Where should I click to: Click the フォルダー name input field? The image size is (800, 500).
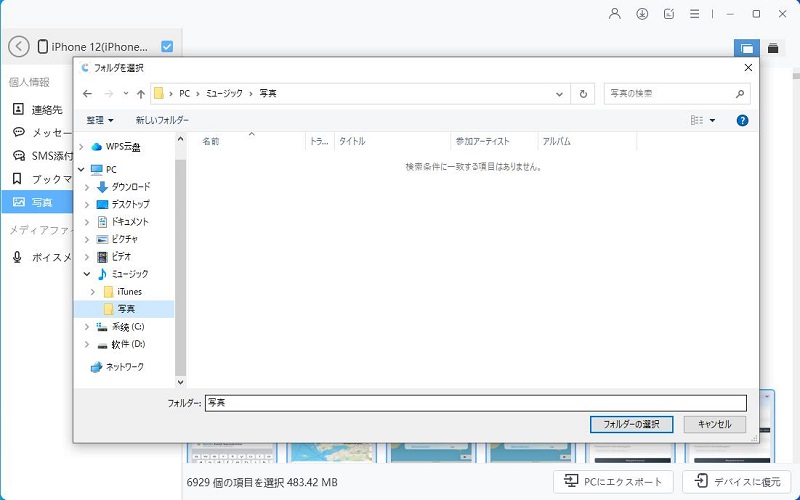(475, 403)
